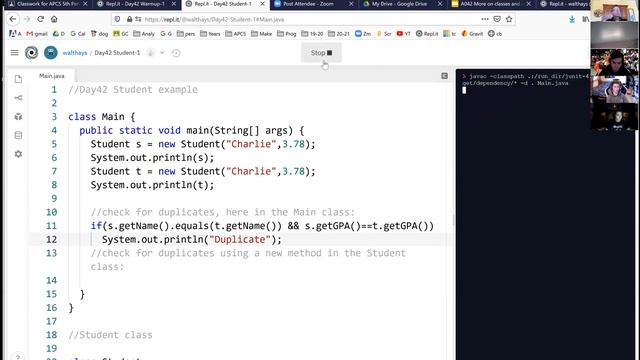
Task: Switch to Post Attendee - Zoom tab
Action: tap(313, 4)
